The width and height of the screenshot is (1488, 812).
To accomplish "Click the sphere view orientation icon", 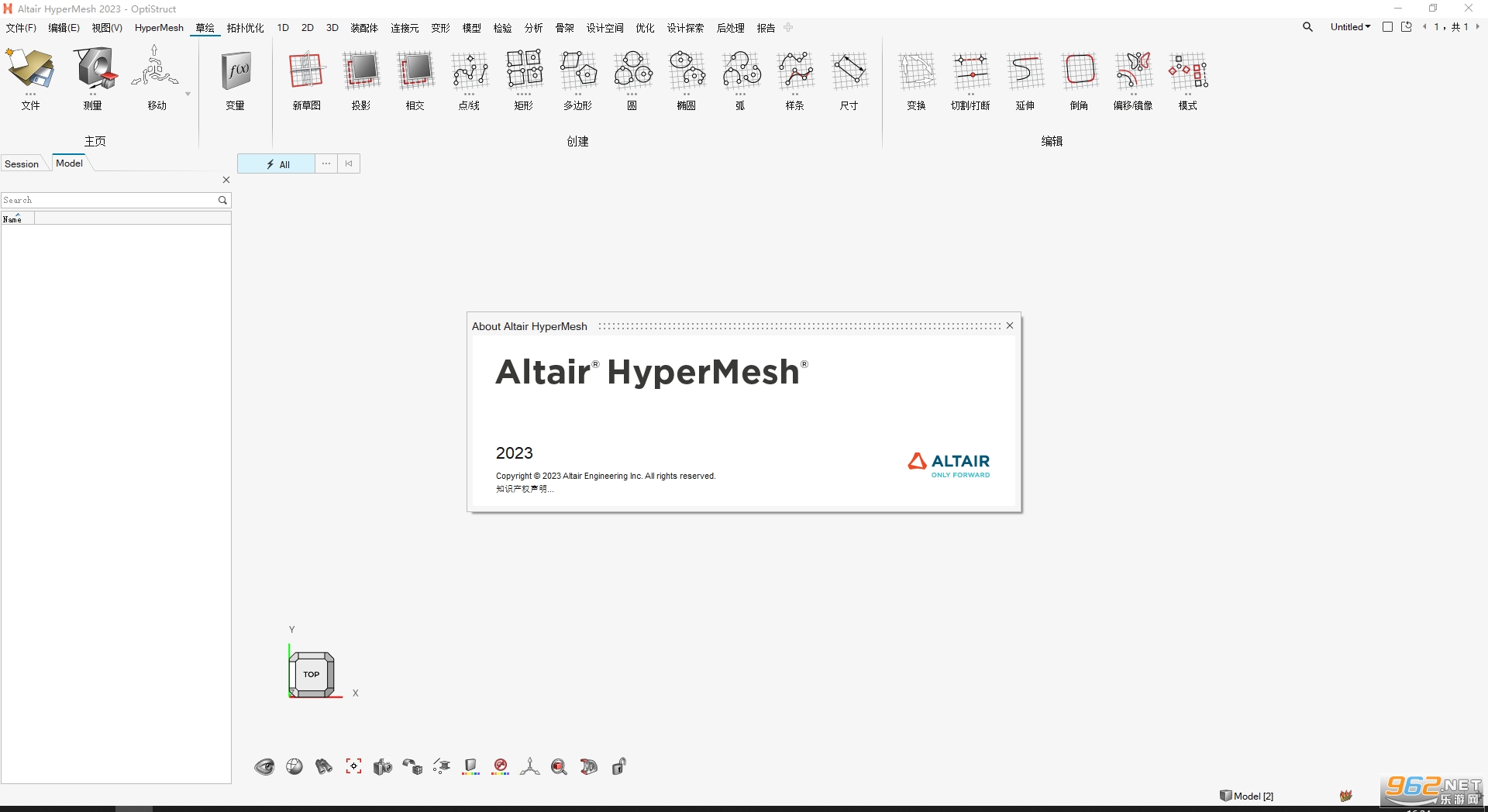I will coord(294,766).
